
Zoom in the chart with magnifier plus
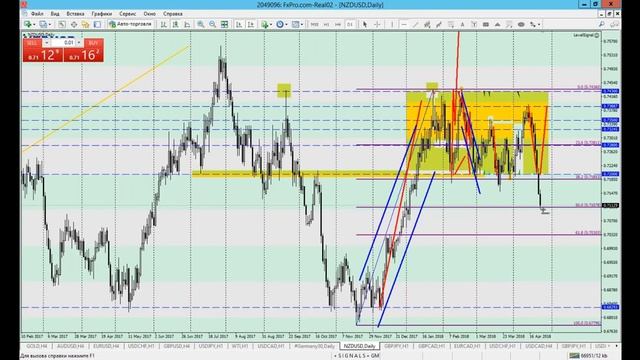[201, 24]
